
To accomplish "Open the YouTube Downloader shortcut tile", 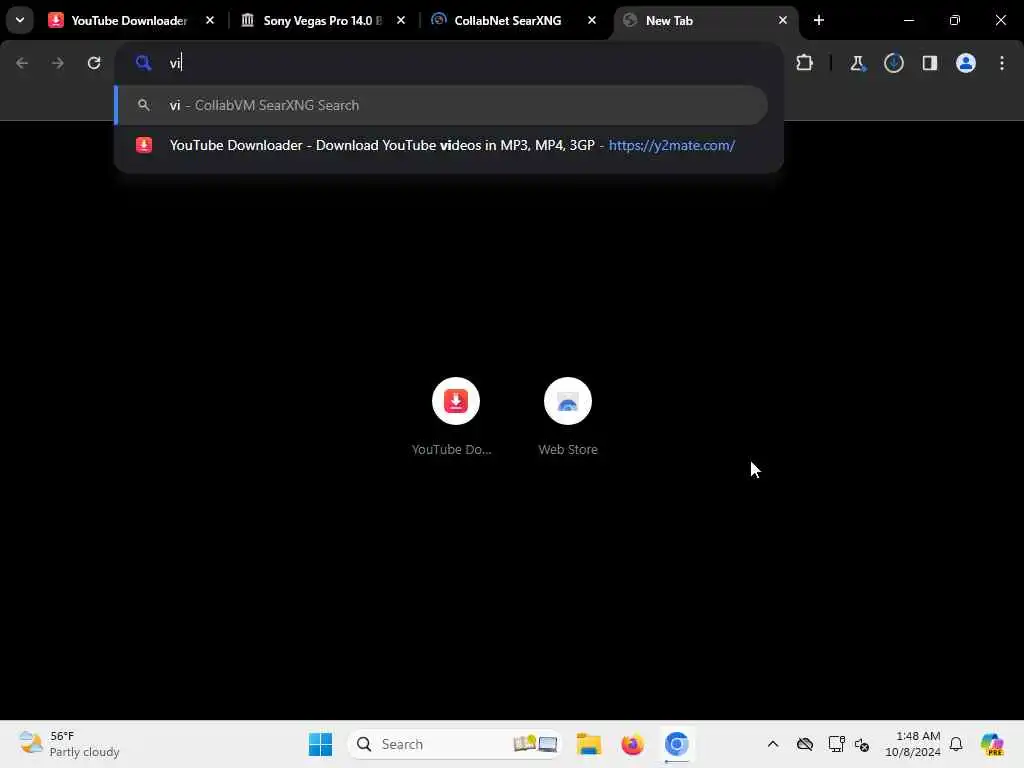I will (x=455, y=416).
